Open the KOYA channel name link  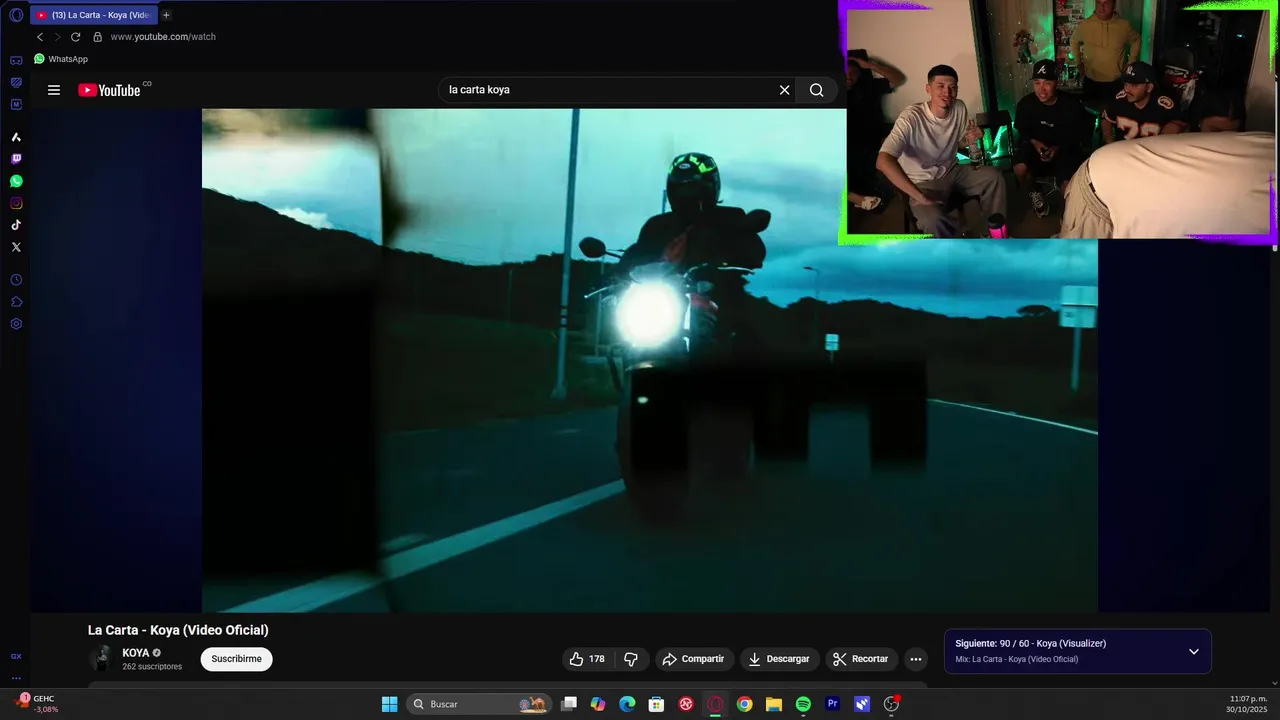point(136,653)
